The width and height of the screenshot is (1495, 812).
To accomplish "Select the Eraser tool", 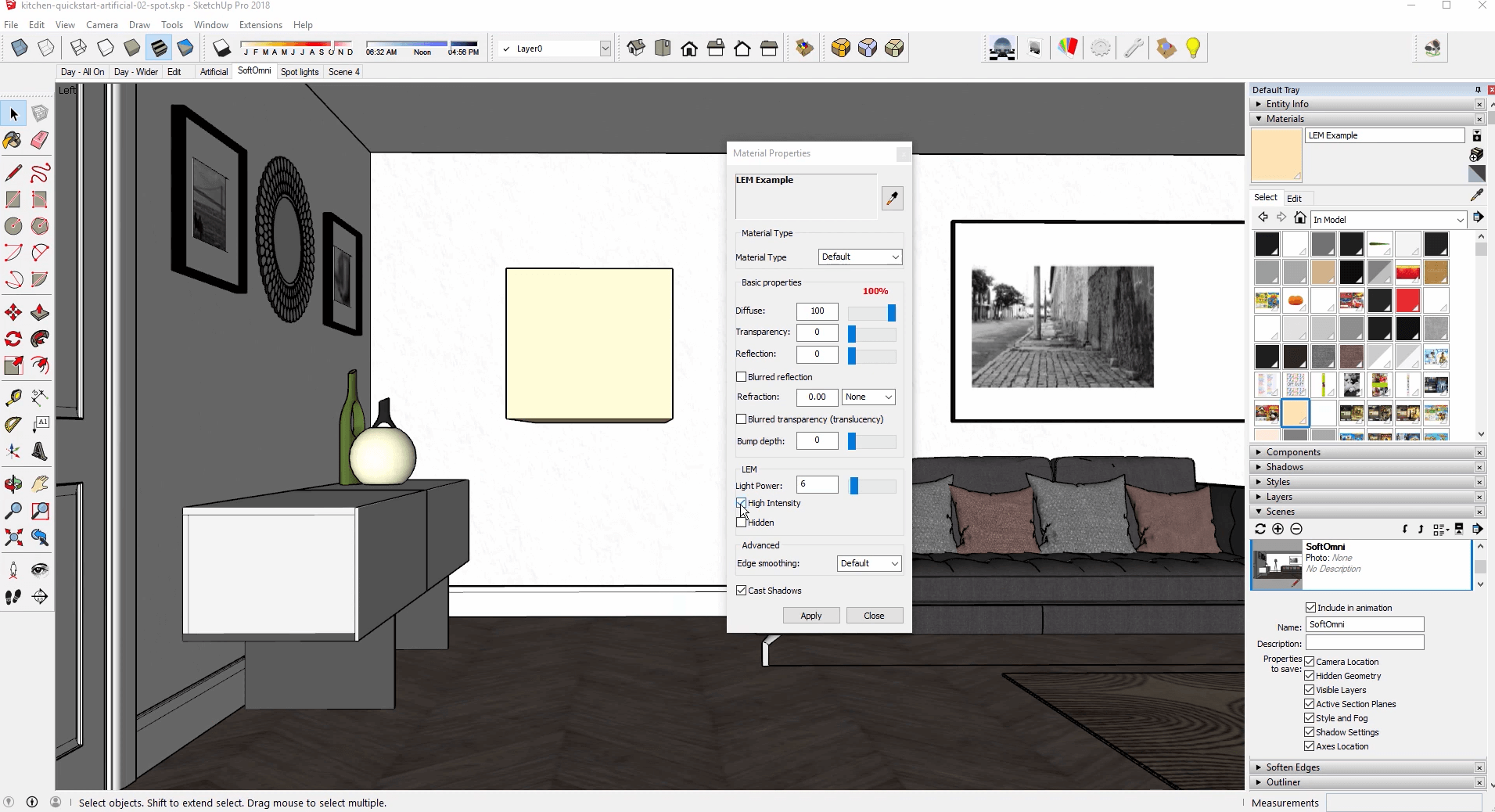I will point(40,141).
